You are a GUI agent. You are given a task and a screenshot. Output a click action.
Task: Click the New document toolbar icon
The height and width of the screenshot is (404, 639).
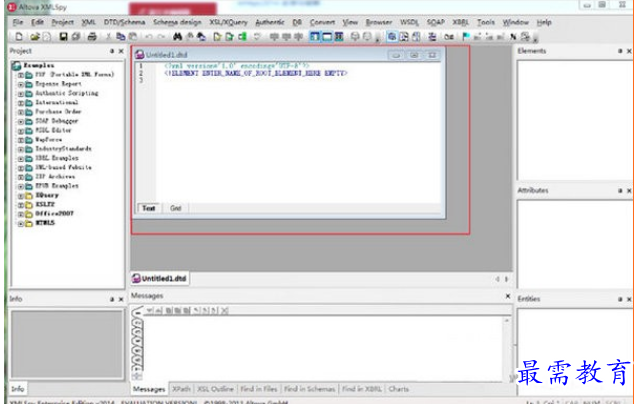19,37
